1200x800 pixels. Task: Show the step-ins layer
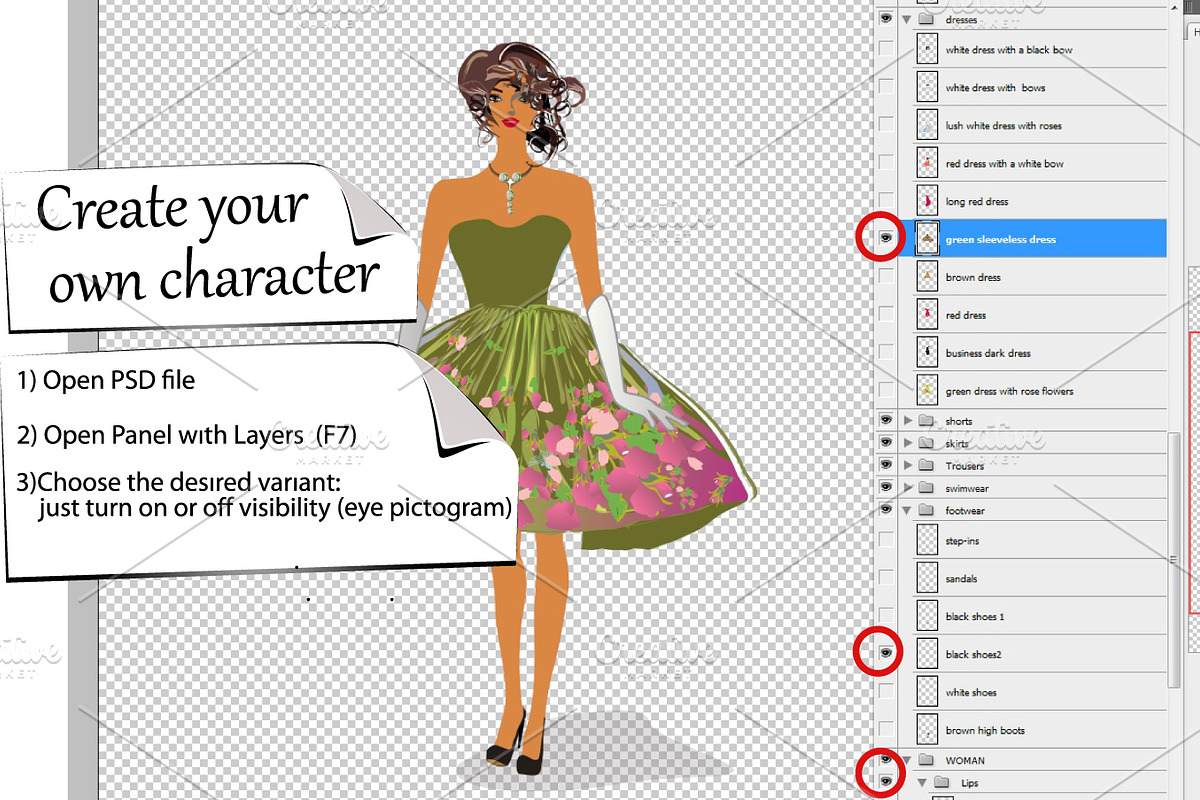point(886,540)
